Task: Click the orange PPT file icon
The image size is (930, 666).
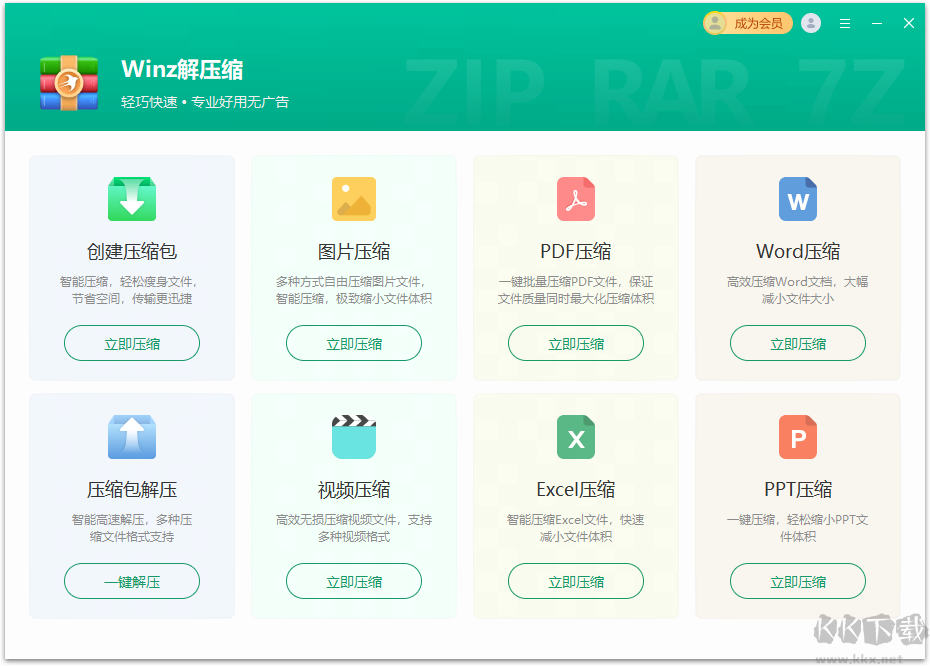Action: [x=798, y=437]
